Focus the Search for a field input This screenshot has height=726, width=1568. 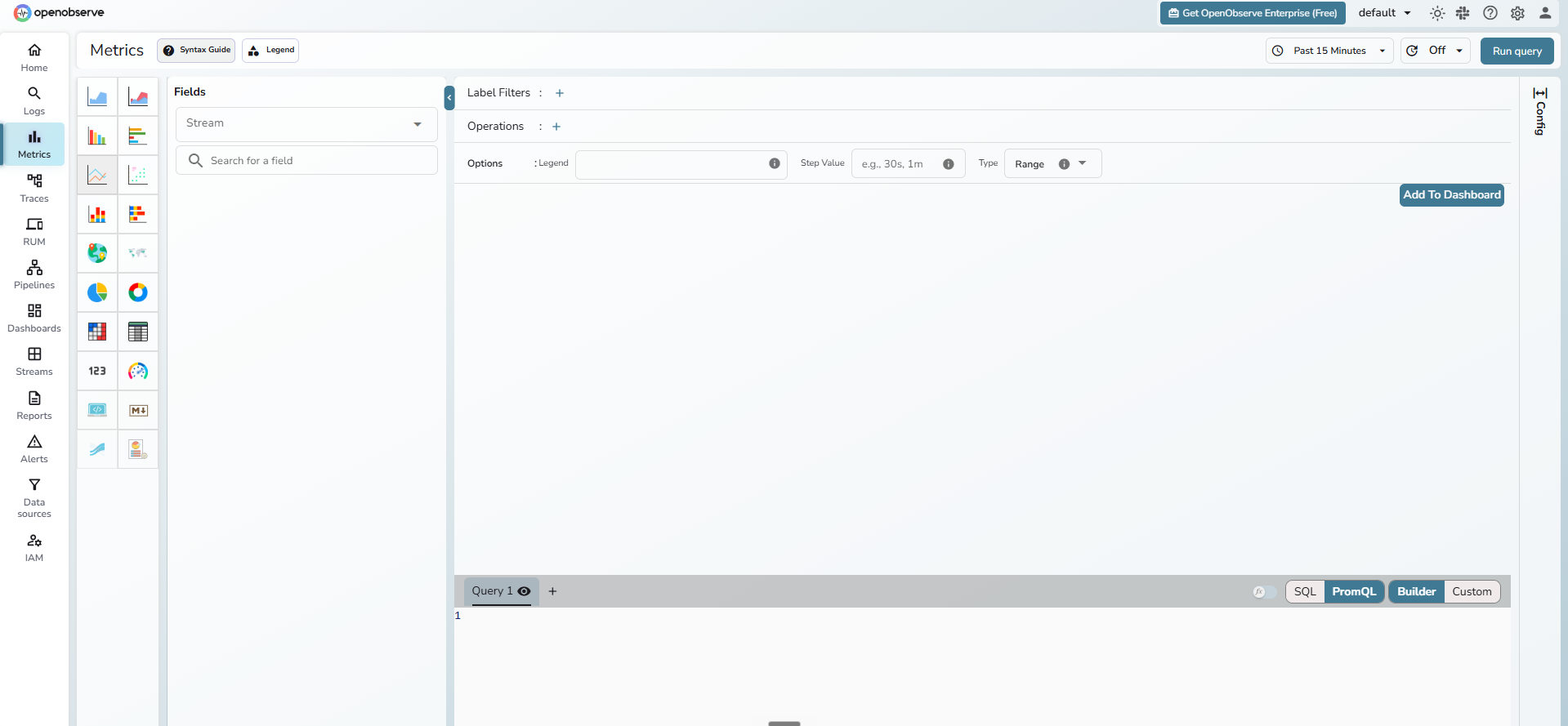click(x=306, y=161)
